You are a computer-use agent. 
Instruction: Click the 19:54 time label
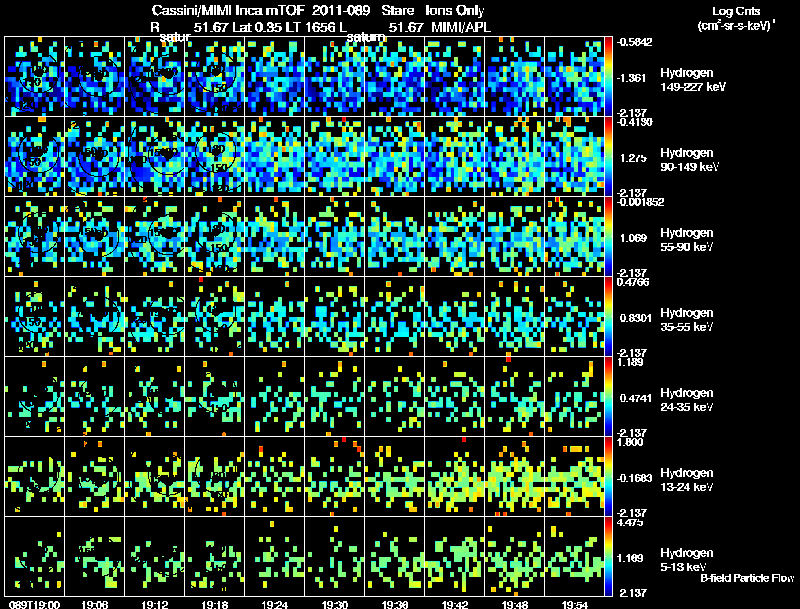click(574, 605)
